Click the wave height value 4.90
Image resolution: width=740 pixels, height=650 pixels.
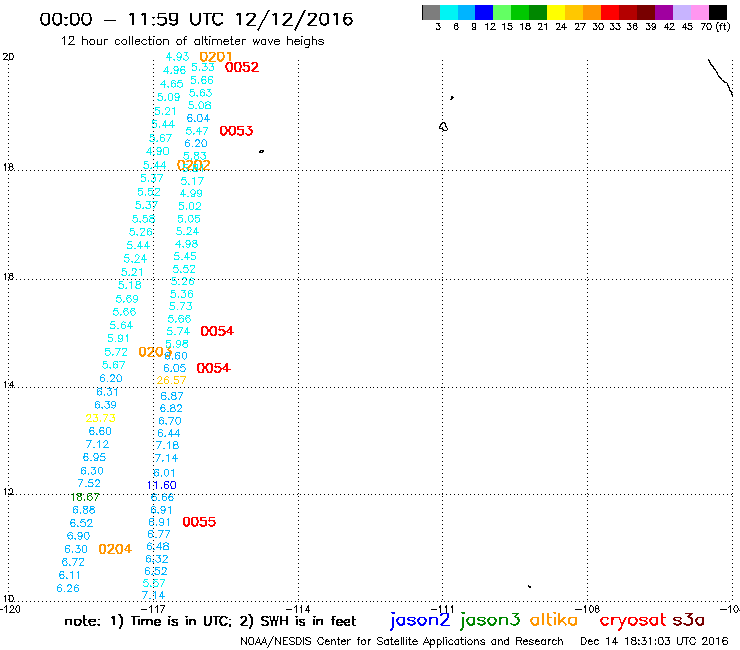[158, 151]
